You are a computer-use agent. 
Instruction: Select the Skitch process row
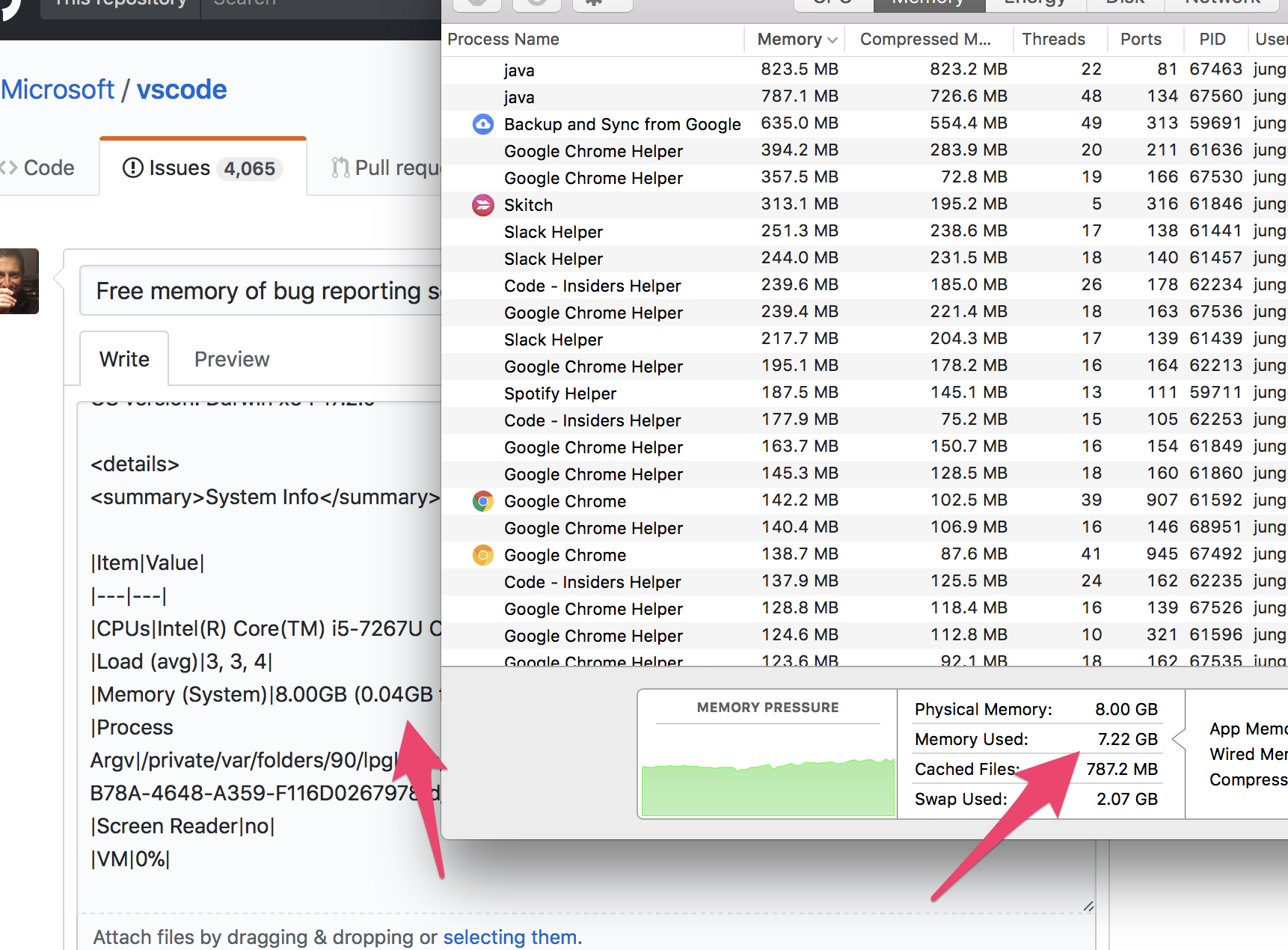click(865, 205)
